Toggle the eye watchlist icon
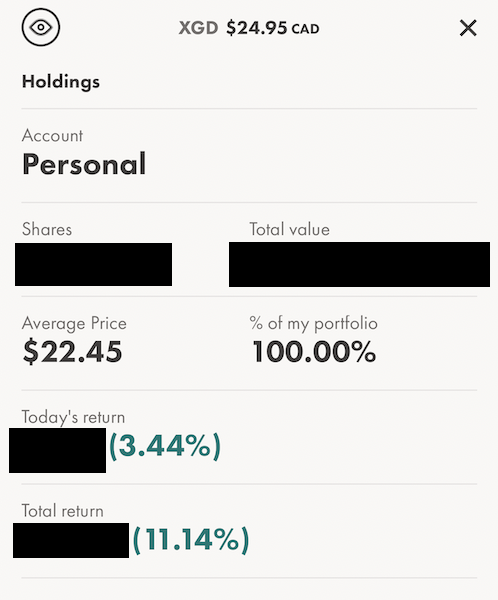Screen dimensions: 498x600 [41, 27]
